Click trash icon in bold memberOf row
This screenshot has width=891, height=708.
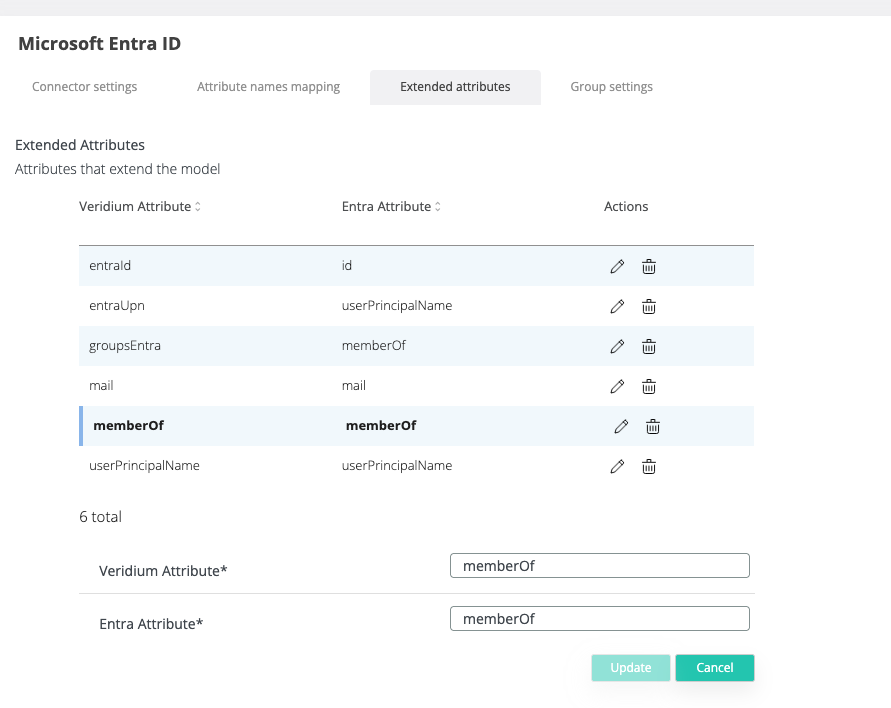click(x=653, y=427)
